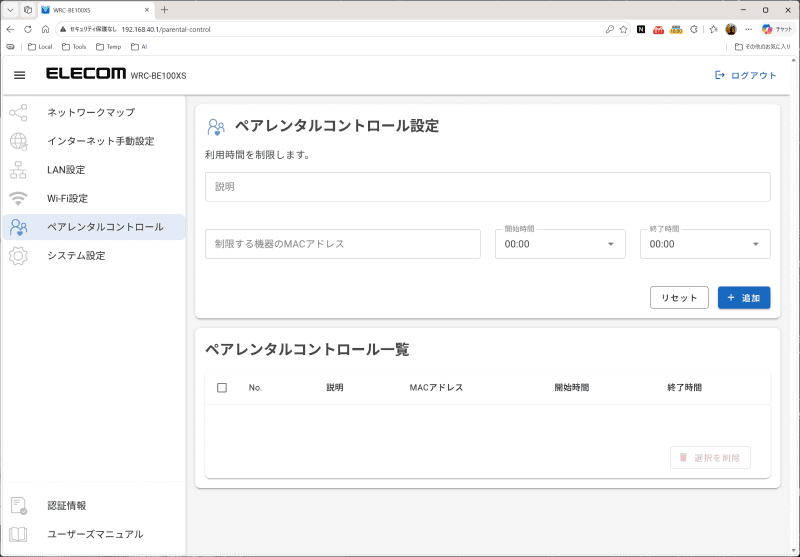
Task: Open the Tools bookmarks folder
Action: (x=74, y=46)
